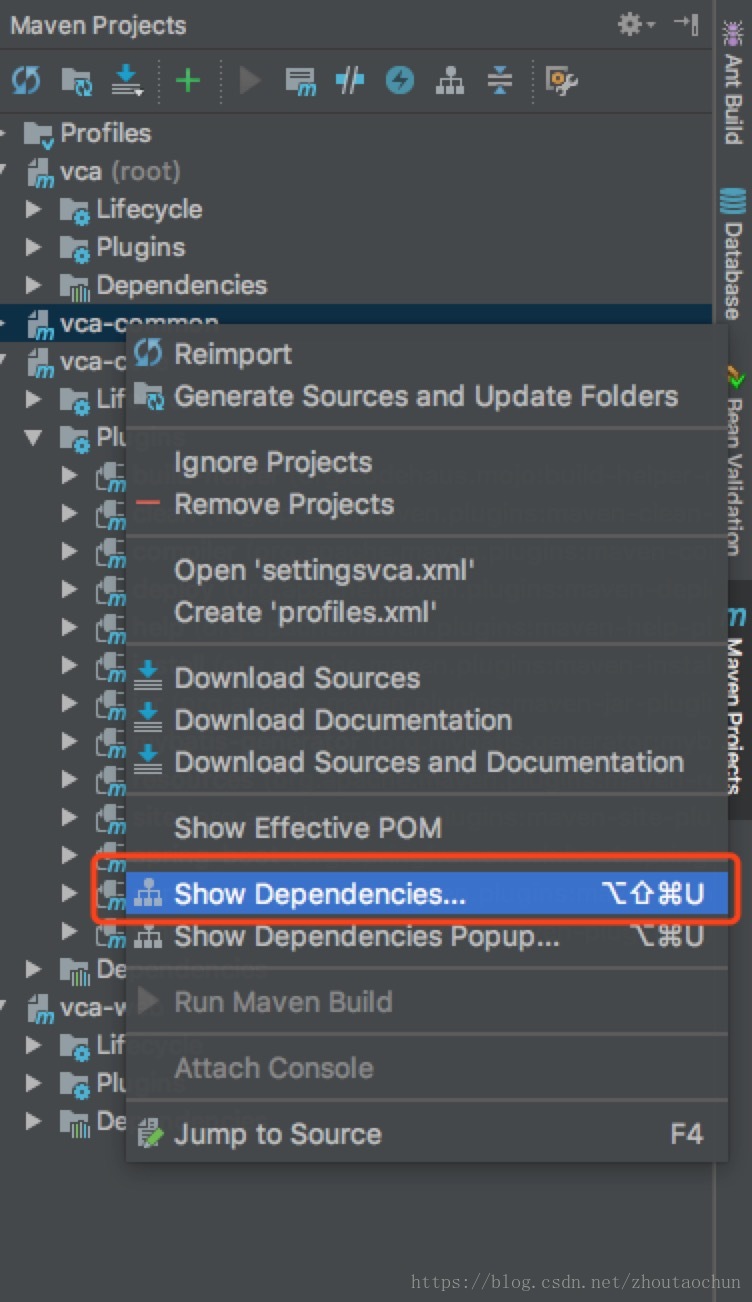Choose Remove Projects menu item
The width and height of the screenshot is (752, 1302).
427,504
